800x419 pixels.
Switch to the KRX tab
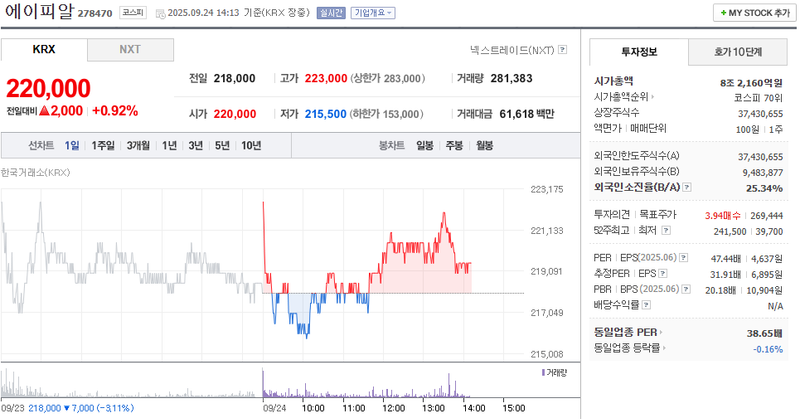pos(44,50)
